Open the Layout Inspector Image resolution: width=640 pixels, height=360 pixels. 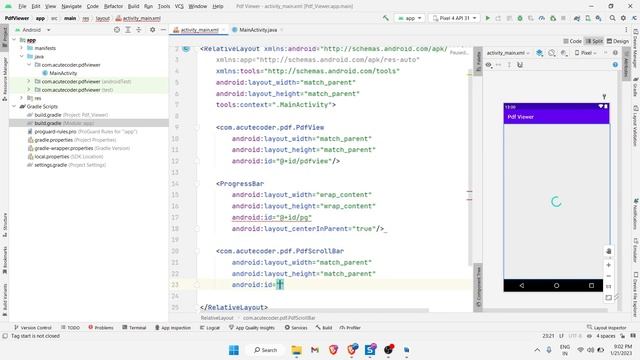pyautogui.click(x=607, y=327)
